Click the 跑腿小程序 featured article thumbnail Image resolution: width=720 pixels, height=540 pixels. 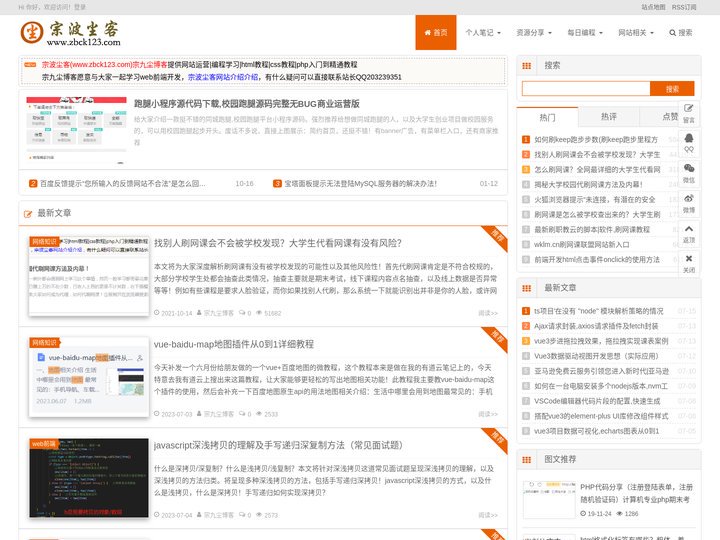click(x=76, y=130)
